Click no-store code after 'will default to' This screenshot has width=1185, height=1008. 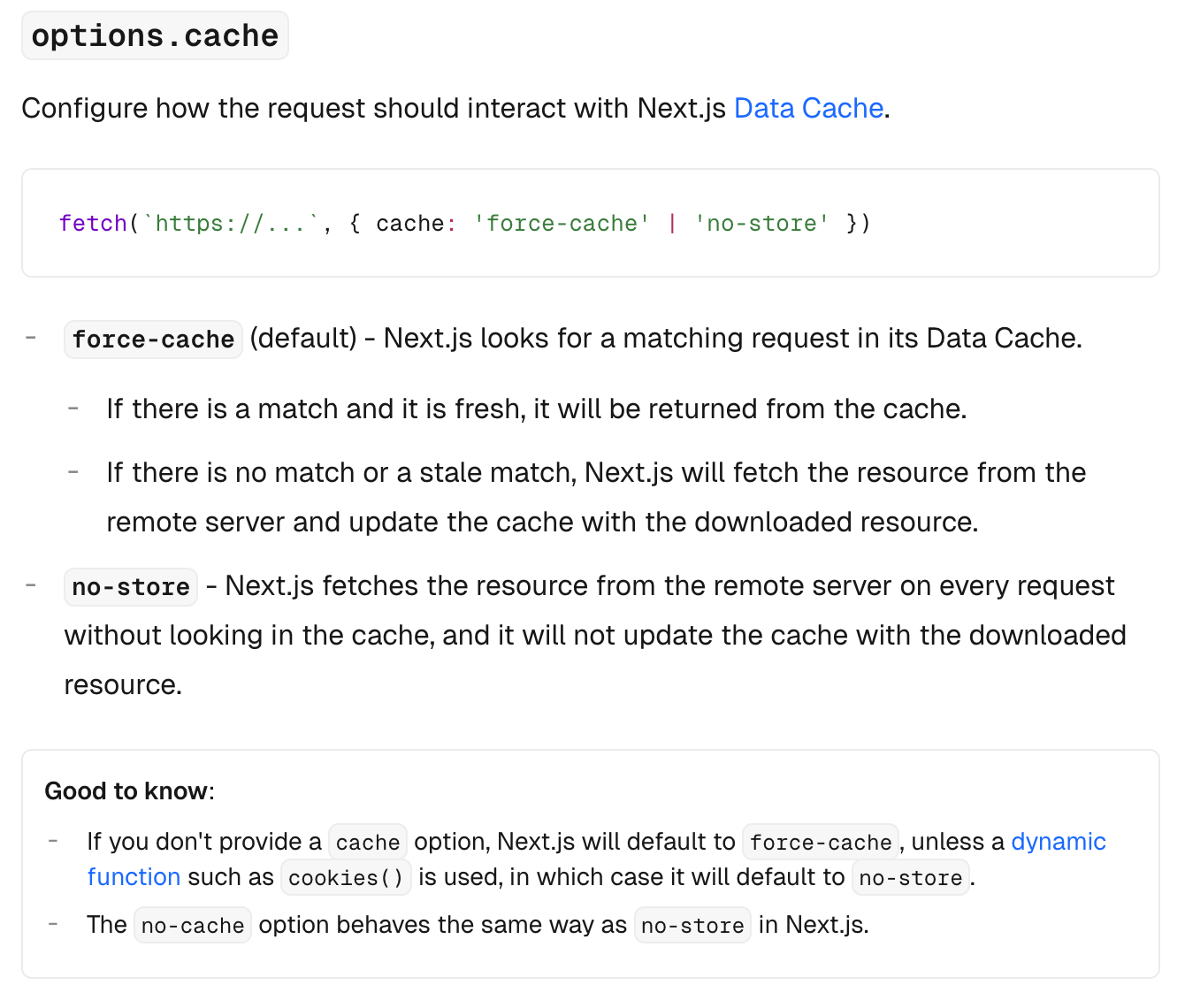tap(911, 878)
